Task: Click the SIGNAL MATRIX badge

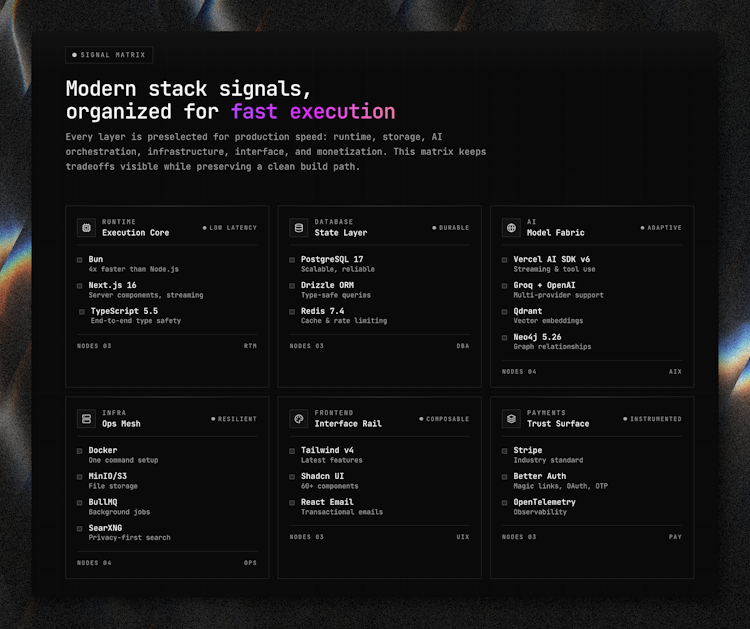Action: coord(109,55)
